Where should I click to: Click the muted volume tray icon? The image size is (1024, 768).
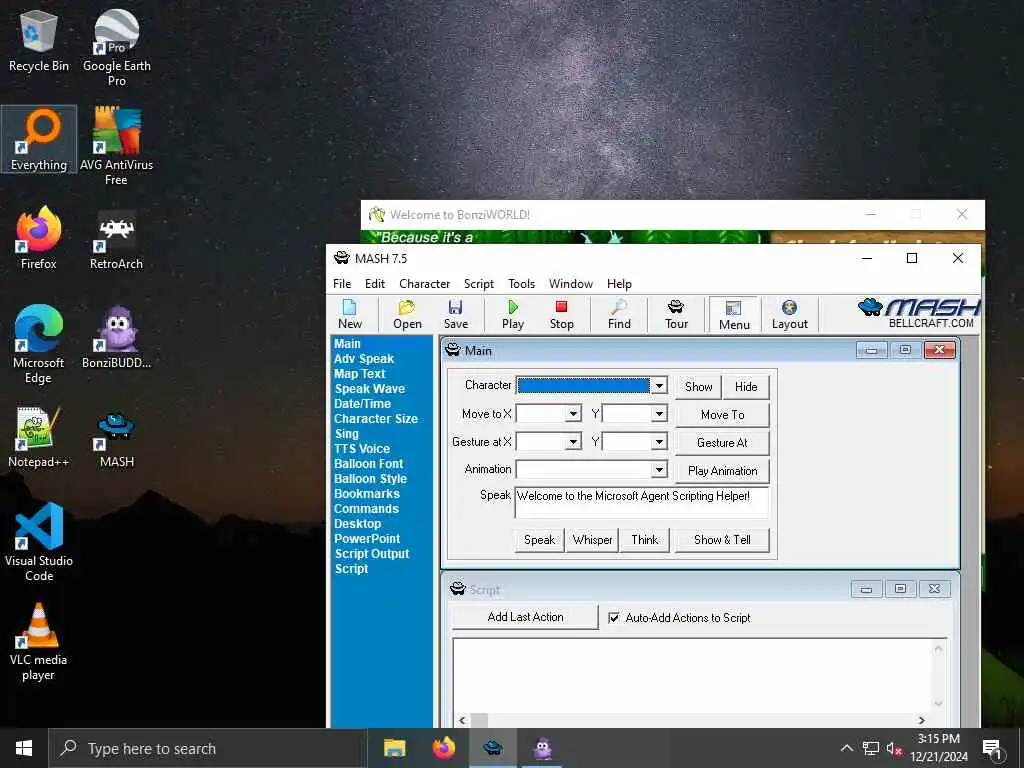click(893, 749)
